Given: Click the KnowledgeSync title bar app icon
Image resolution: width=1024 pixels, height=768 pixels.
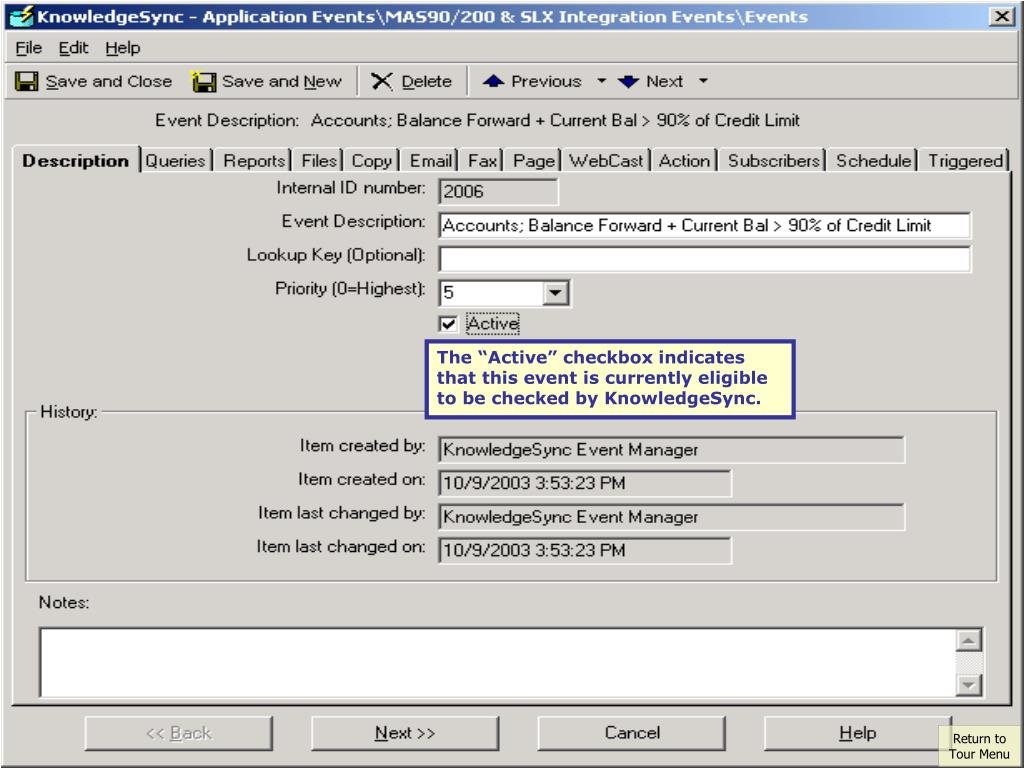Looking at the screenshot, I should 22,16.
